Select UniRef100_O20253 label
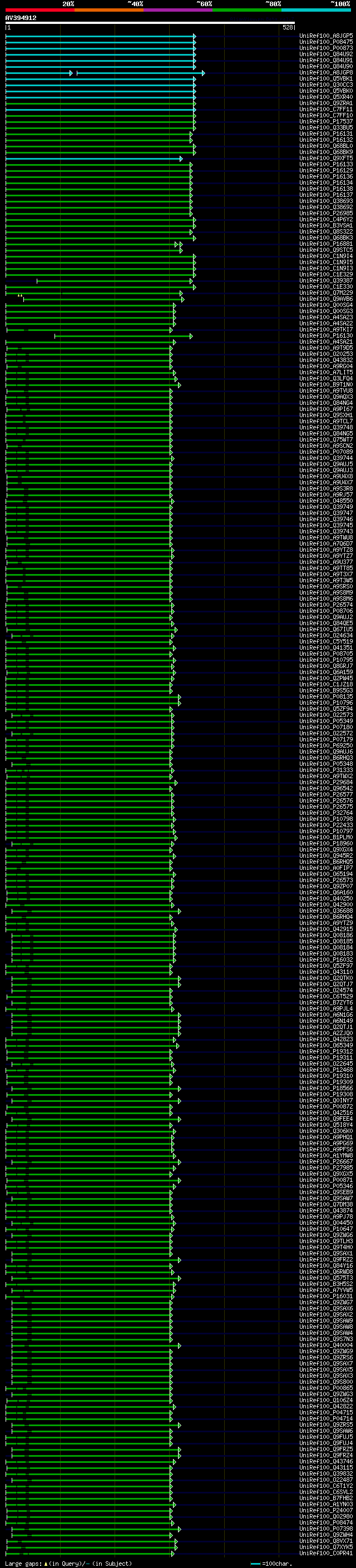356x1568 pixels. pos(325,354)
